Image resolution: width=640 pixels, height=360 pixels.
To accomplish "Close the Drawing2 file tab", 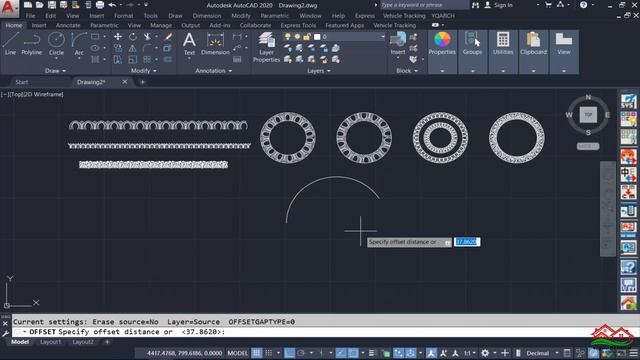I will point(124,82).
